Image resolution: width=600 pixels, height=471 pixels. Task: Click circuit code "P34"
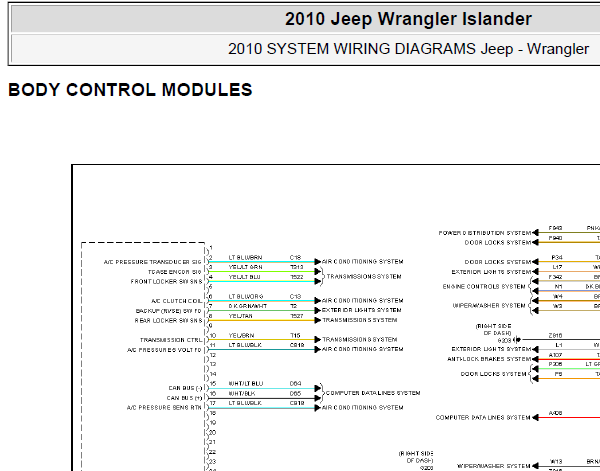click(557, 258)
